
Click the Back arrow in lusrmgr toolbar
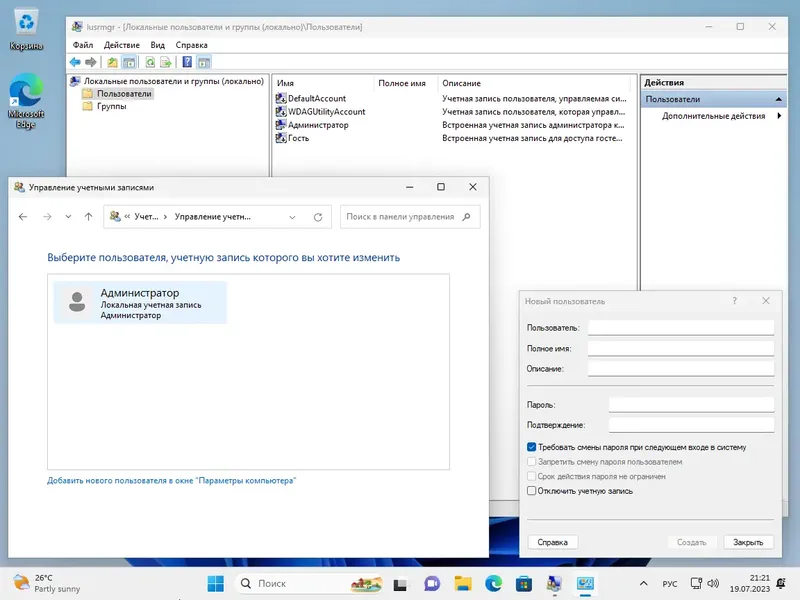pyautogui.click(x=75, y=62)
